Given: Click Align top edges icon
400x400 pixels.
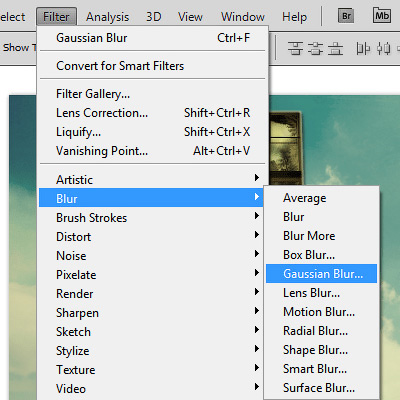Looking at the screenshot, I should [295, 49].
